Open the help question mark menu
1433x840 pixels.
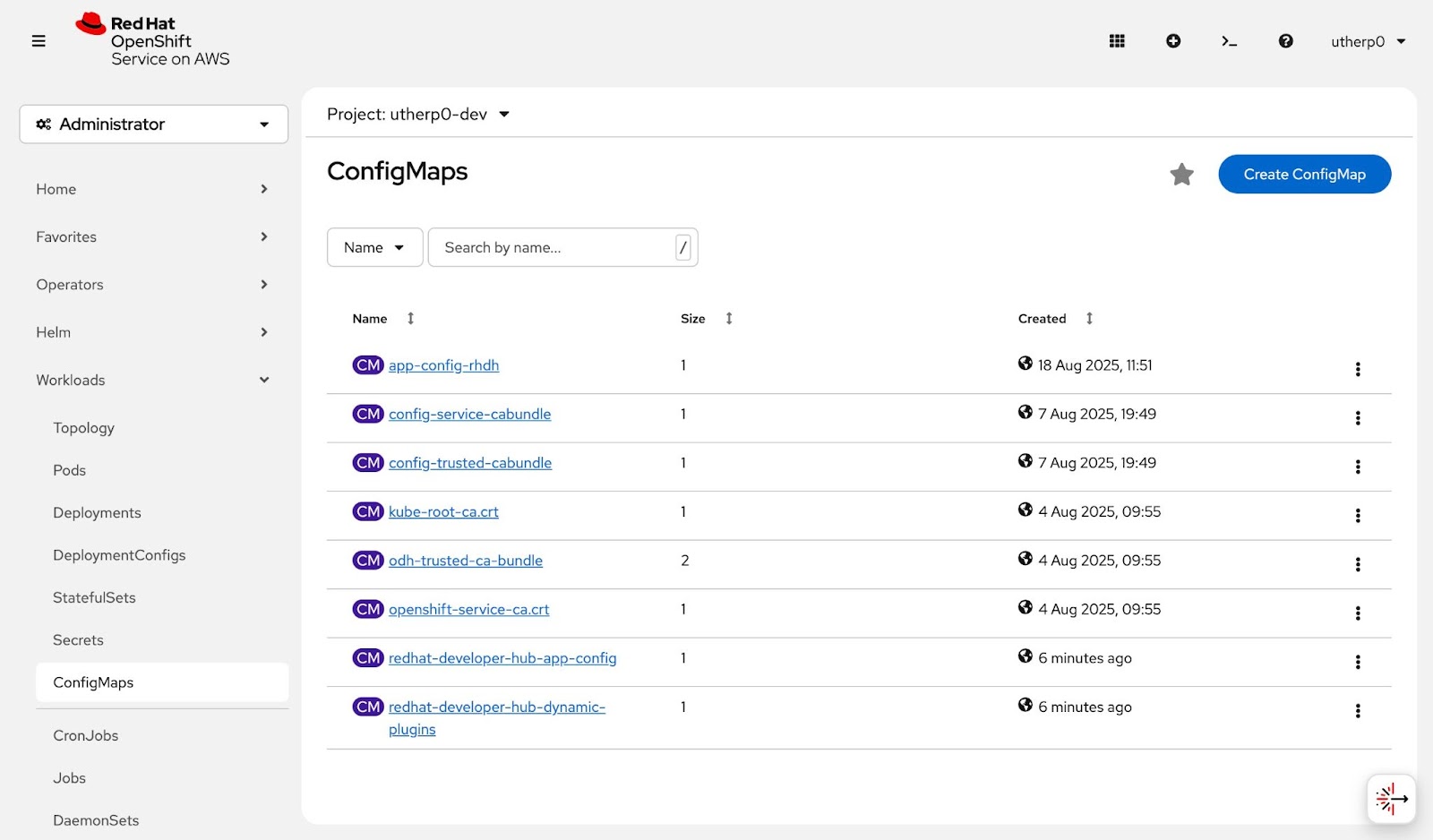[x=1285, y=41]
